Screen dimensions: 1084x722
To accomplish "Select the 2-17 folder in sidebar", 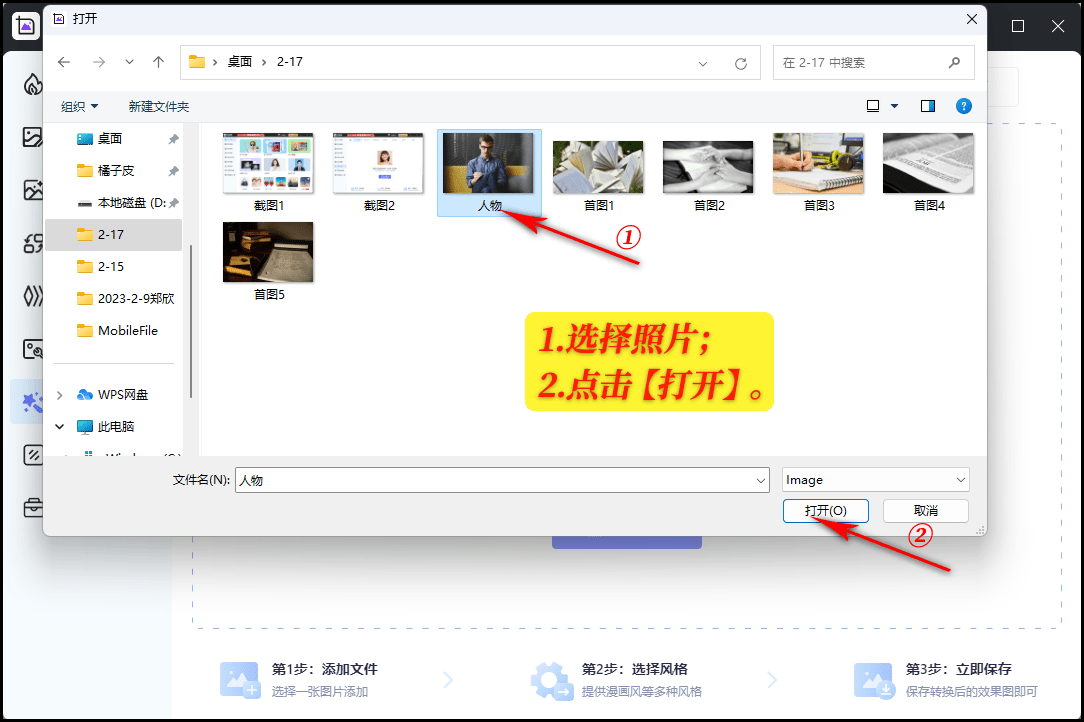I will pyautogui.click(x=114, y=234).
